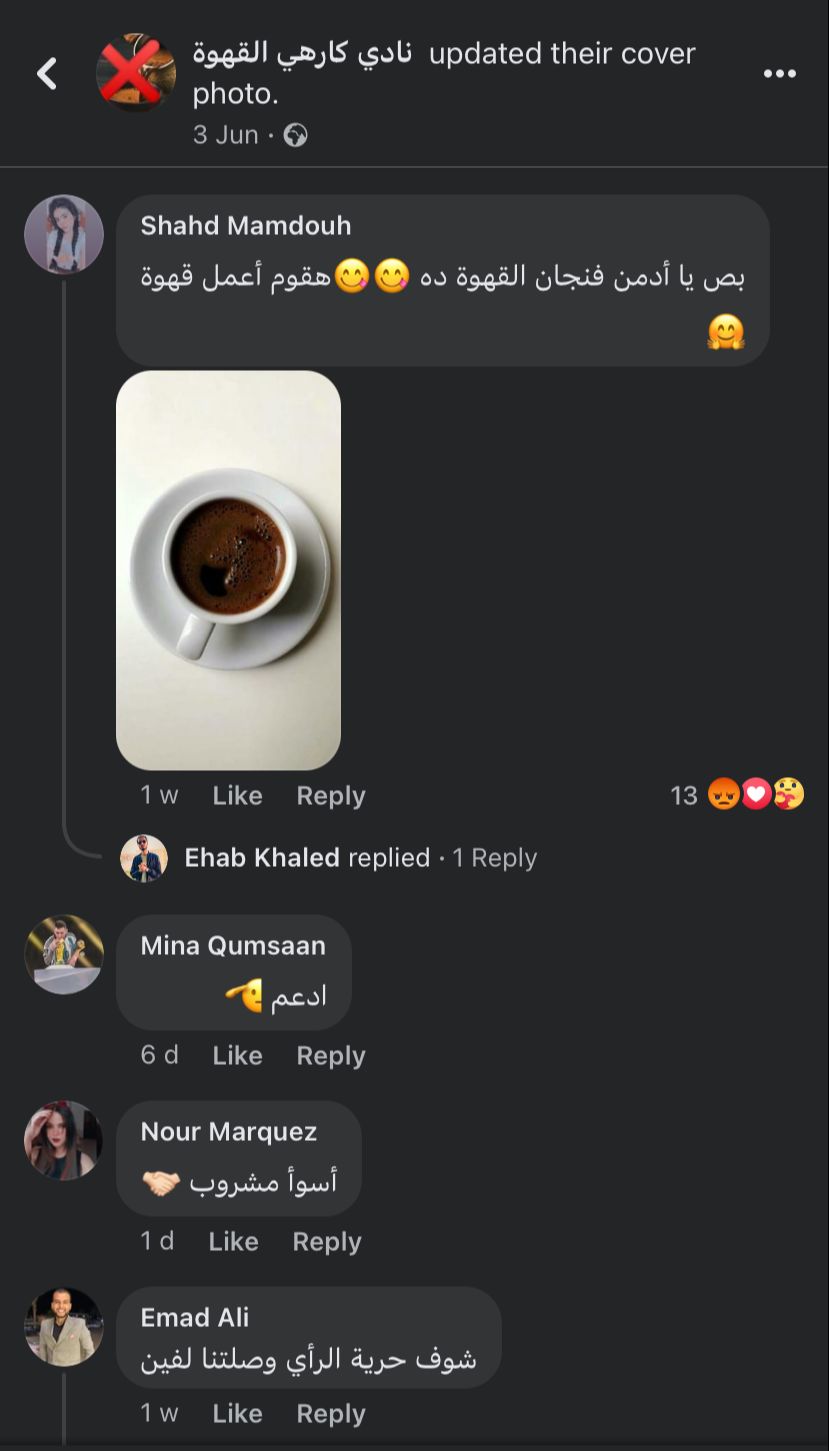Screen dimensions: 829x1451
Task: Open the Emad Ali name link
Action: pos(195,1317)
